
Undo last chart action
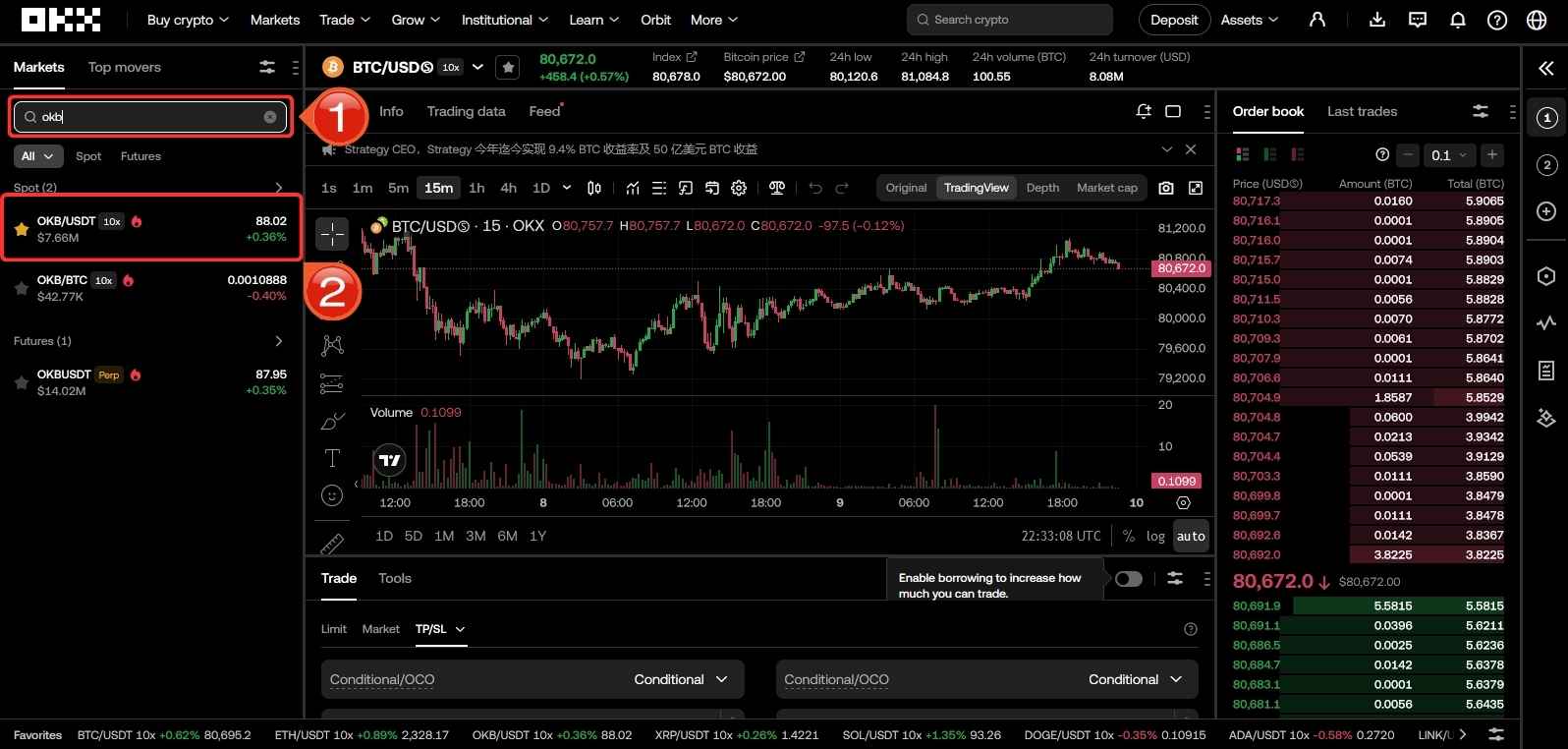tap(815, 188)
